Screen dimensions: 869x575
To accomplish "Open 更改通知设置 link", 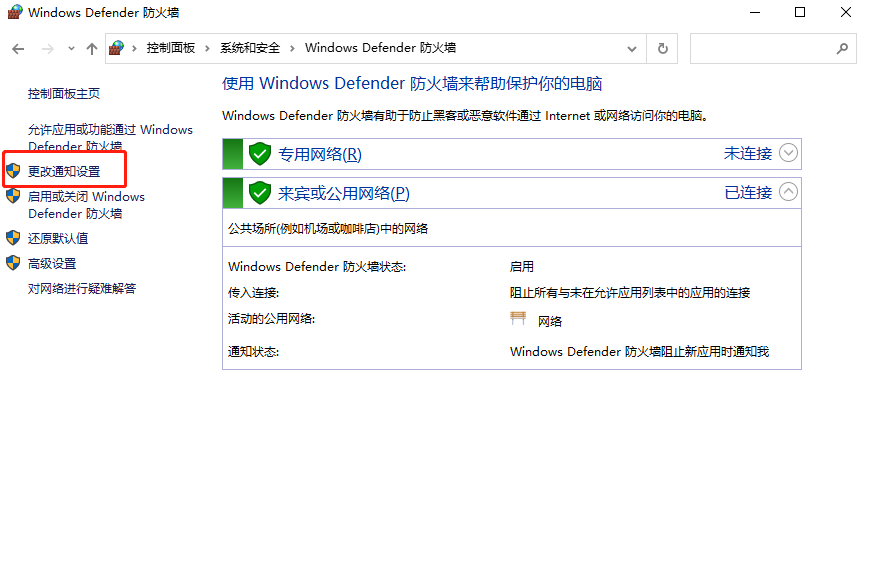I will 64,171.
